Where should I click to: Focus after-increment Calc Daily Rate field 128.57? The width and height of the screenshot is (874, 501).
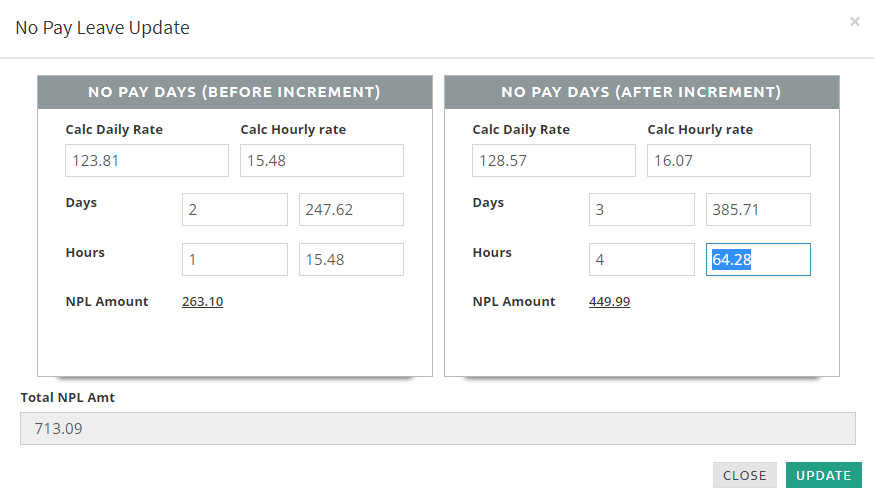[553, 160]
